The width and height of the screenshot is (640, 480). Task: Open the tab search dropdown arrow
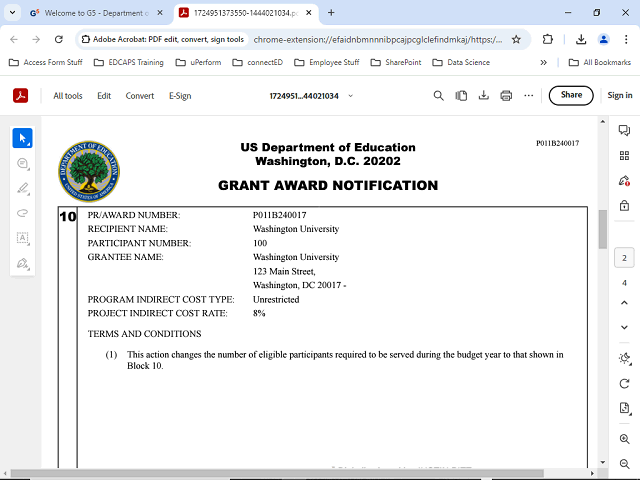[x=13, y=13]
